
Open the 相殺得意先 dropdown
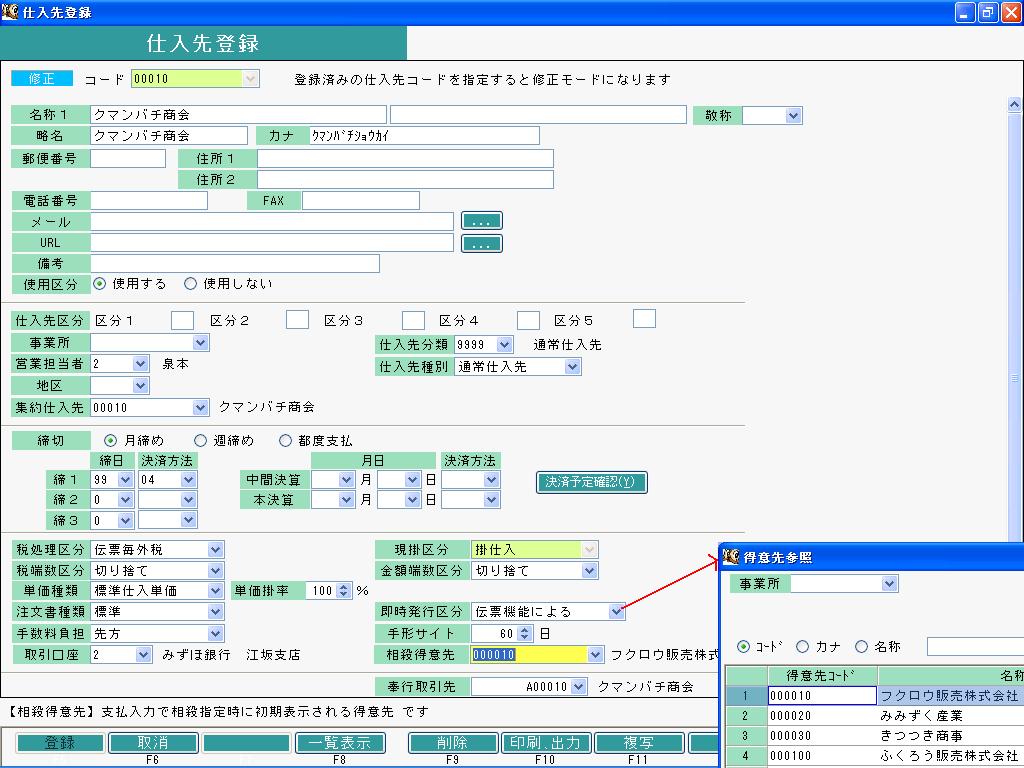coord(594,654)
